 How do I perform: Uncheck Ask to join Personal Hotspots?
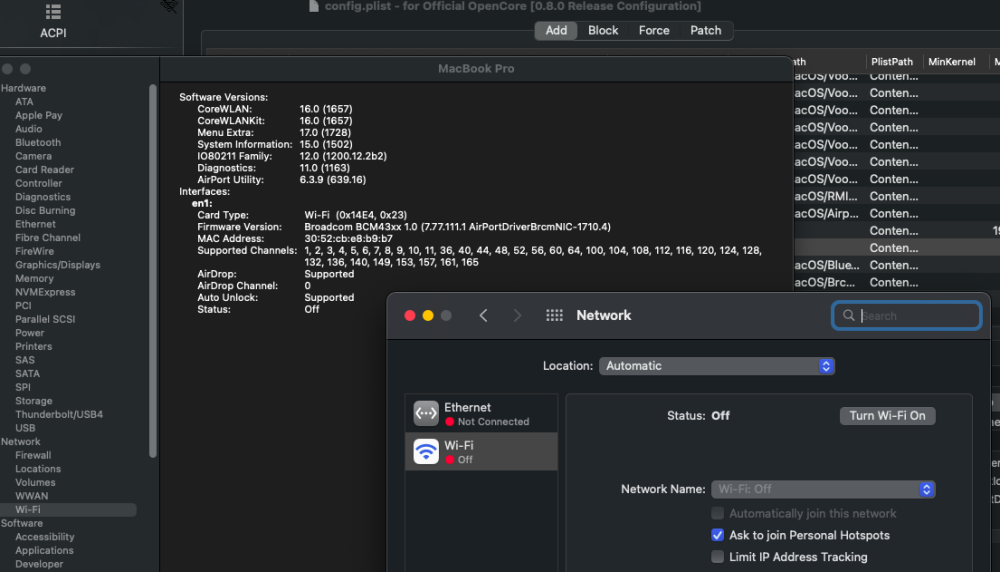coord(717,535)
